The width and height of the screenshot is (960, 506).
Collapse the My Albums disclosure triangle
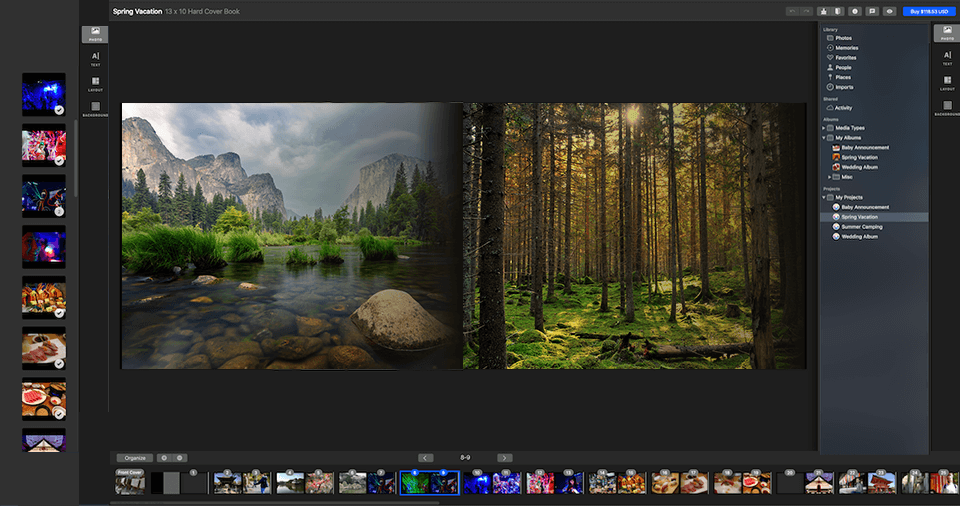point(823,138)
